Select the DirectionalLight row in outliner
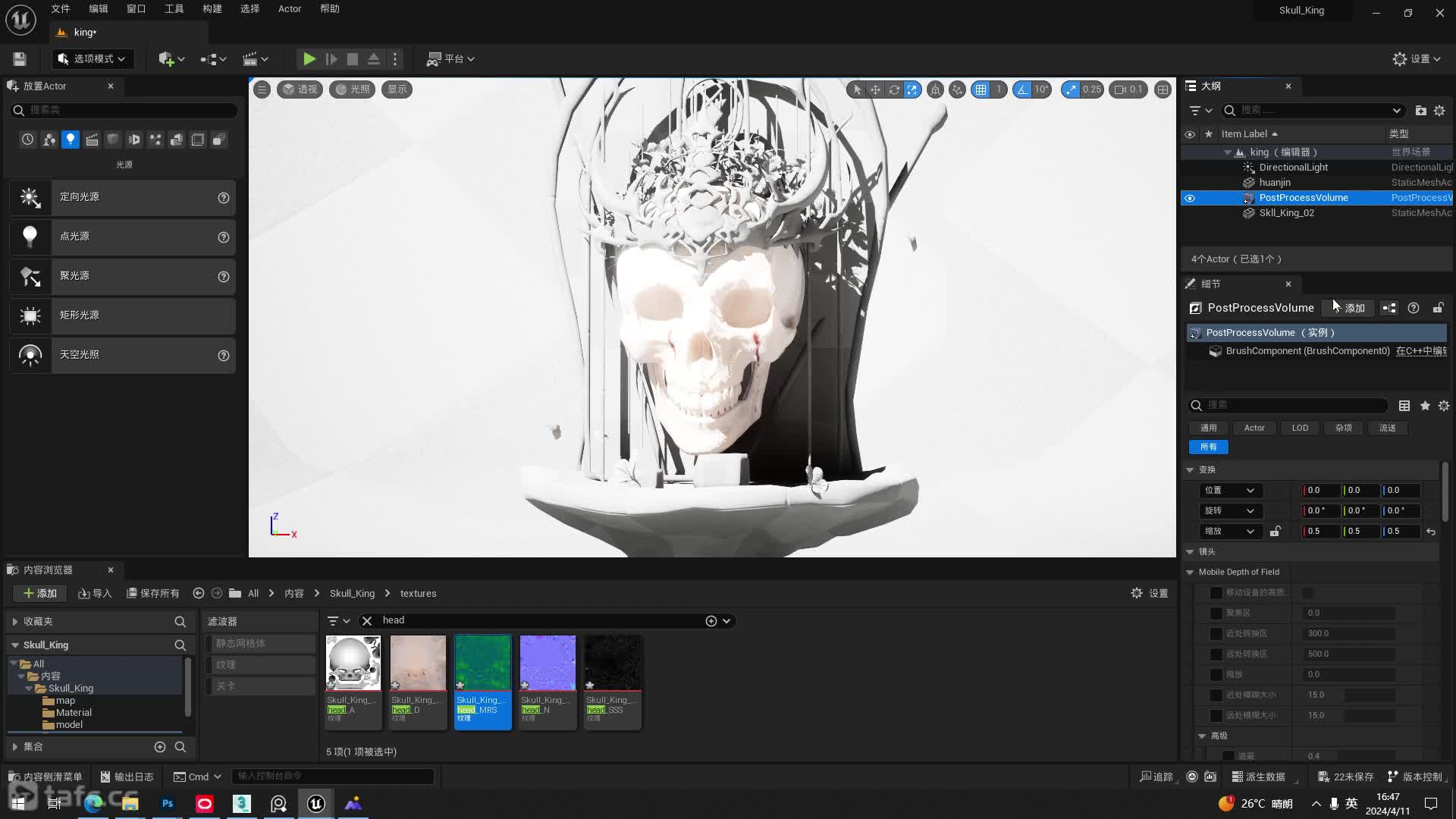Viewport: 1456px width, 819px height. pyautogui.click(x=1316, y=168)
